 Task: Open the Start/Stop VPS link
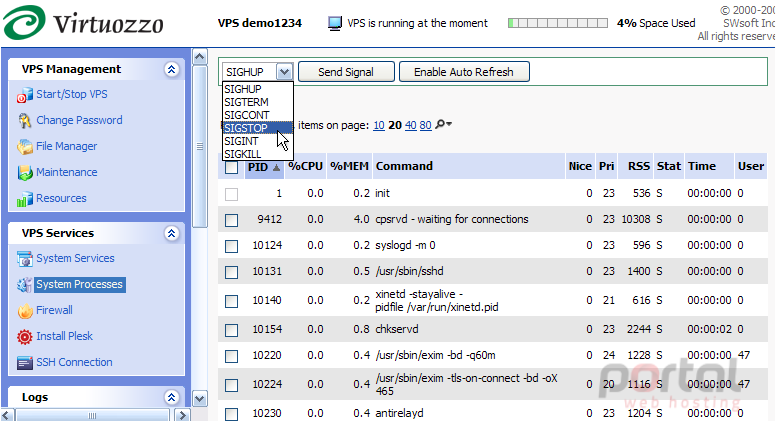click(72, 94)
